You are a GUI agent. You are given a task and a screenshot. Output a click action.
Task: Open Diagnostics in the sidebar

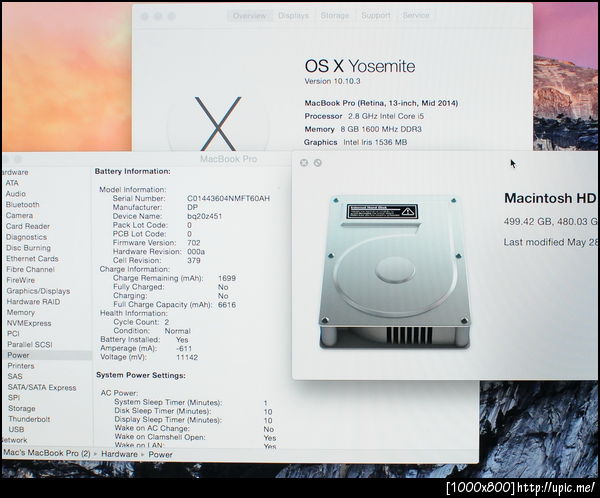click(26, 237)
